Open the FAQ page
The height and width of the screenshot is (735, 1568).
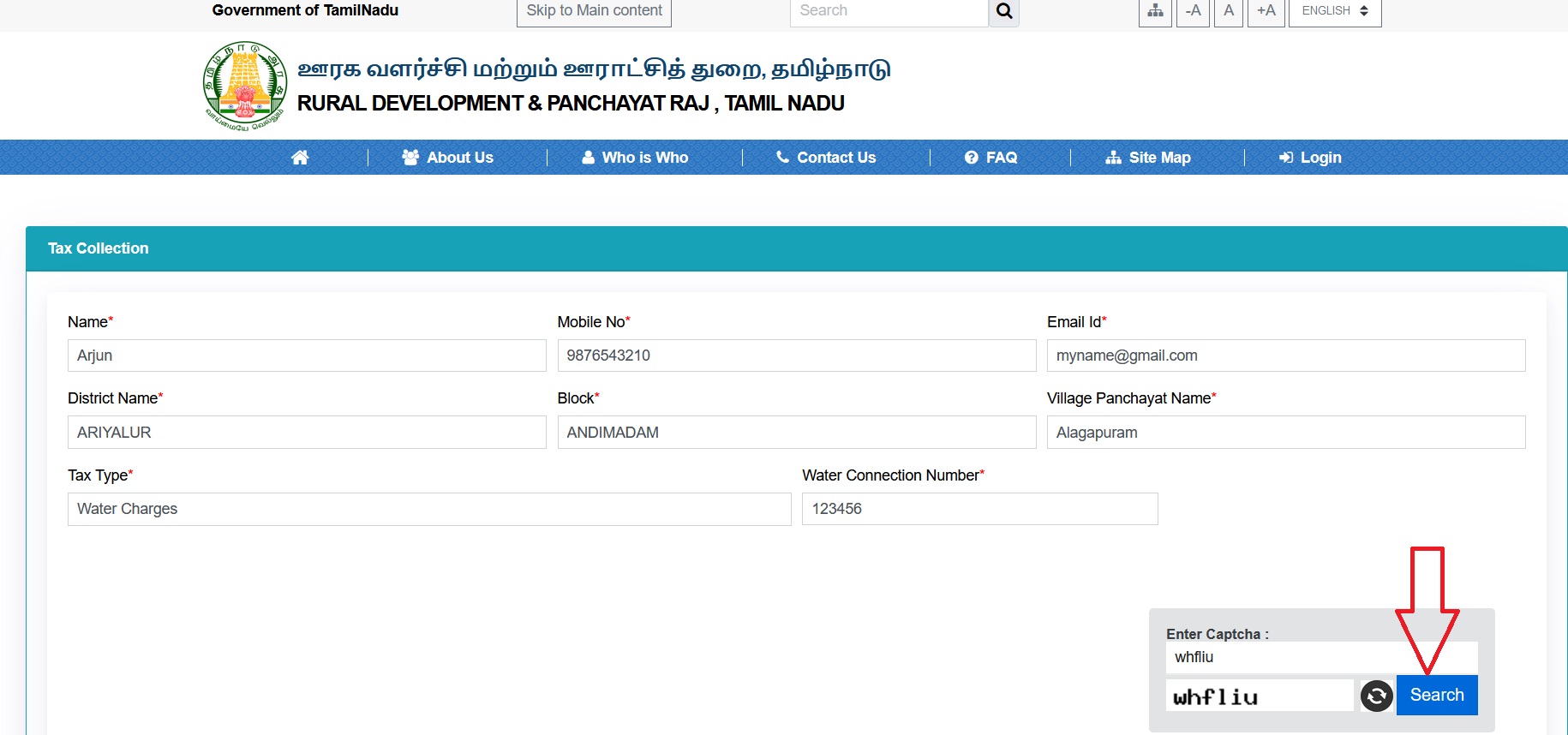click(x=991, y=158)
